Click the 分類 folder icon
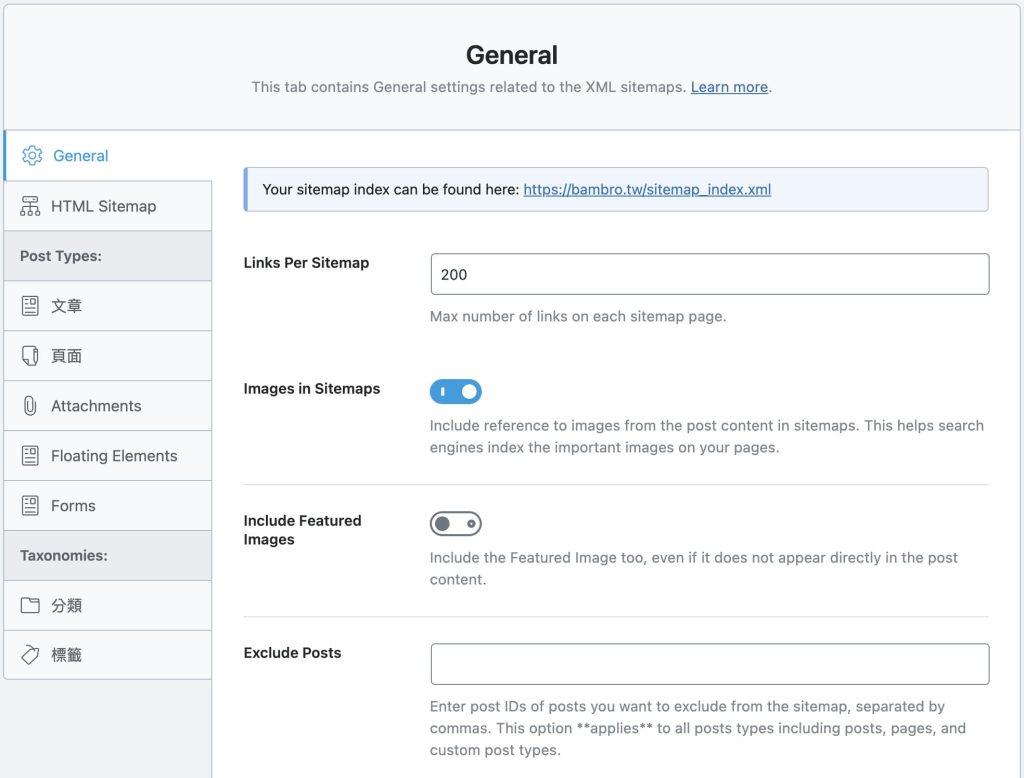This screenshot has height=778, width=1024. coord(30,606)
